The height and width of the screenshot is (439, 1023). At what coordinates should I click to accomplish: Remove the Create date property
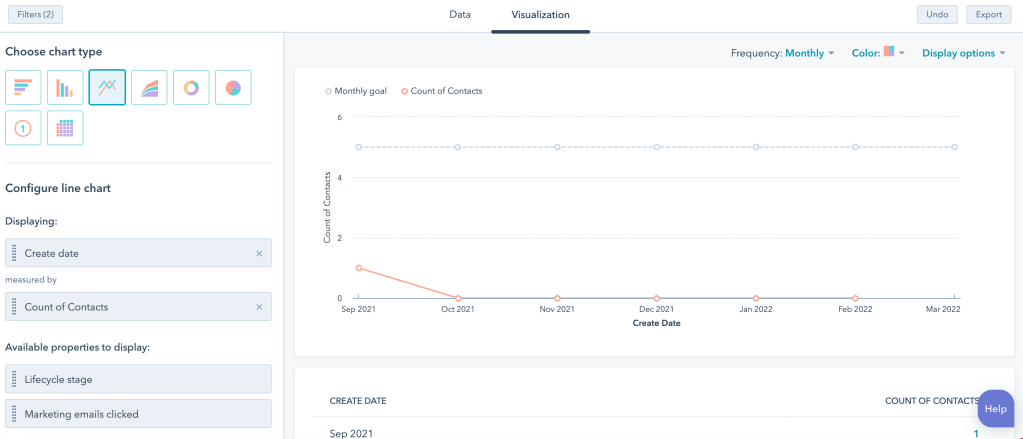259,254
